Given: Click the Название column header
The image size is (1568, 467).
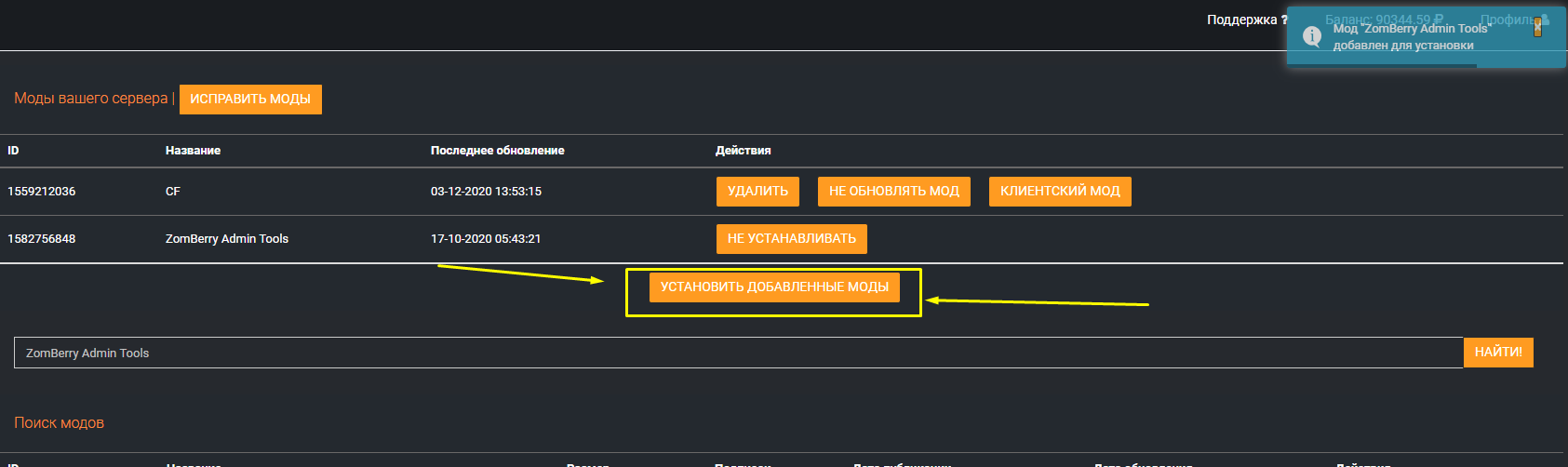Looking at the screenshot, I should click(193, 150).
